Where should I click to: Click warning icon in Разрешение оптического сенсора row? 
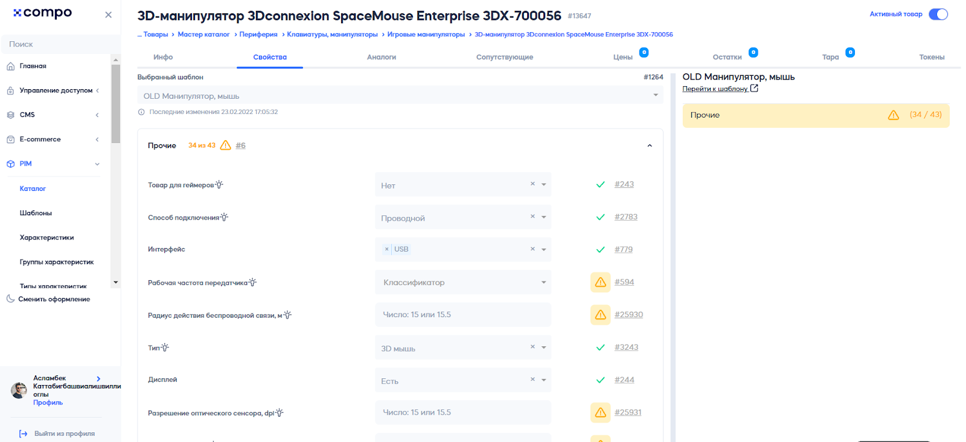coord(600,412)
